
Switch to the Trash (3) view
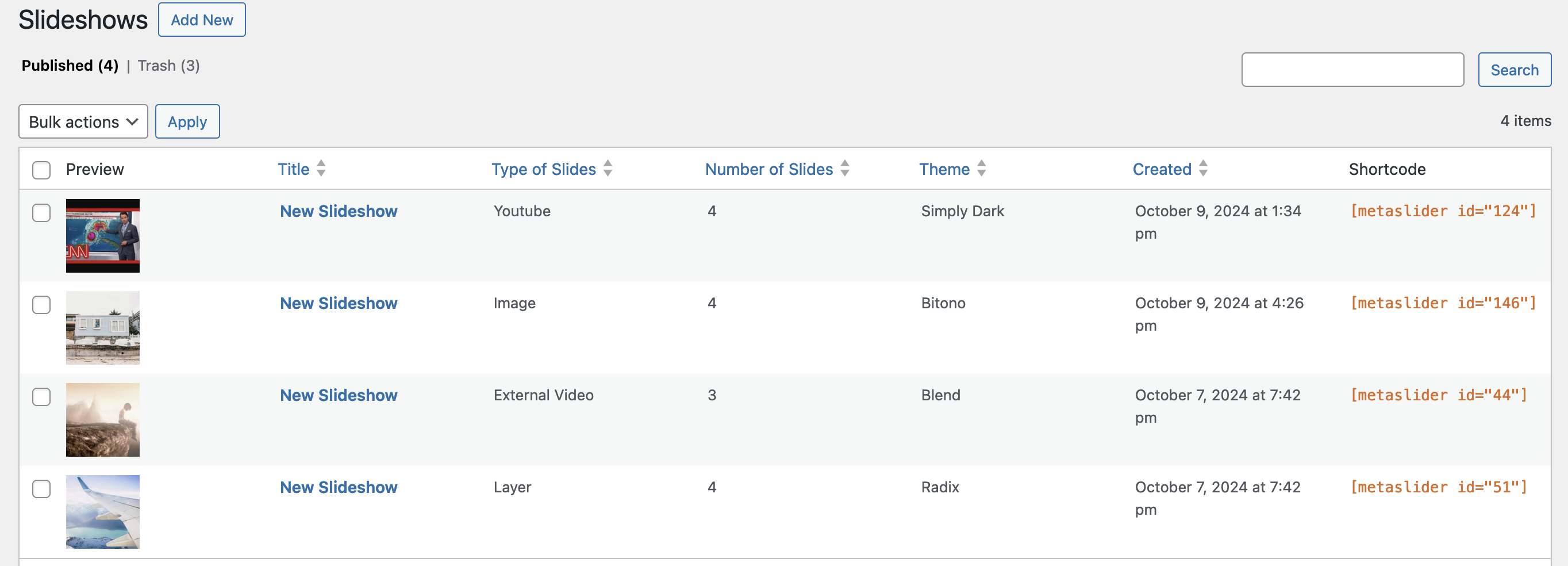tap(168, 66)
